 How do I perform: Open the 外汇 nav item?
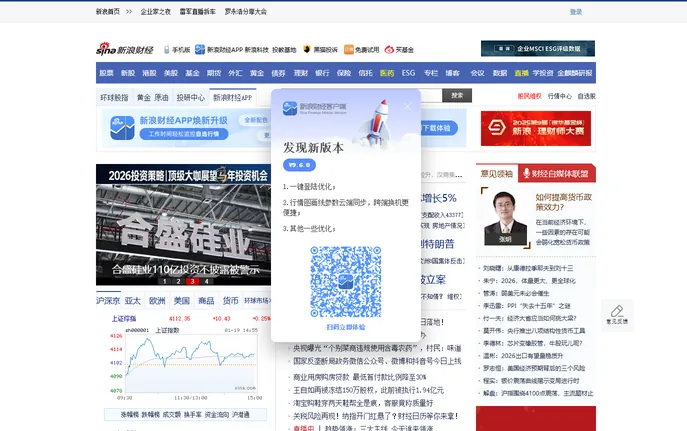click(x=235, y=73)
